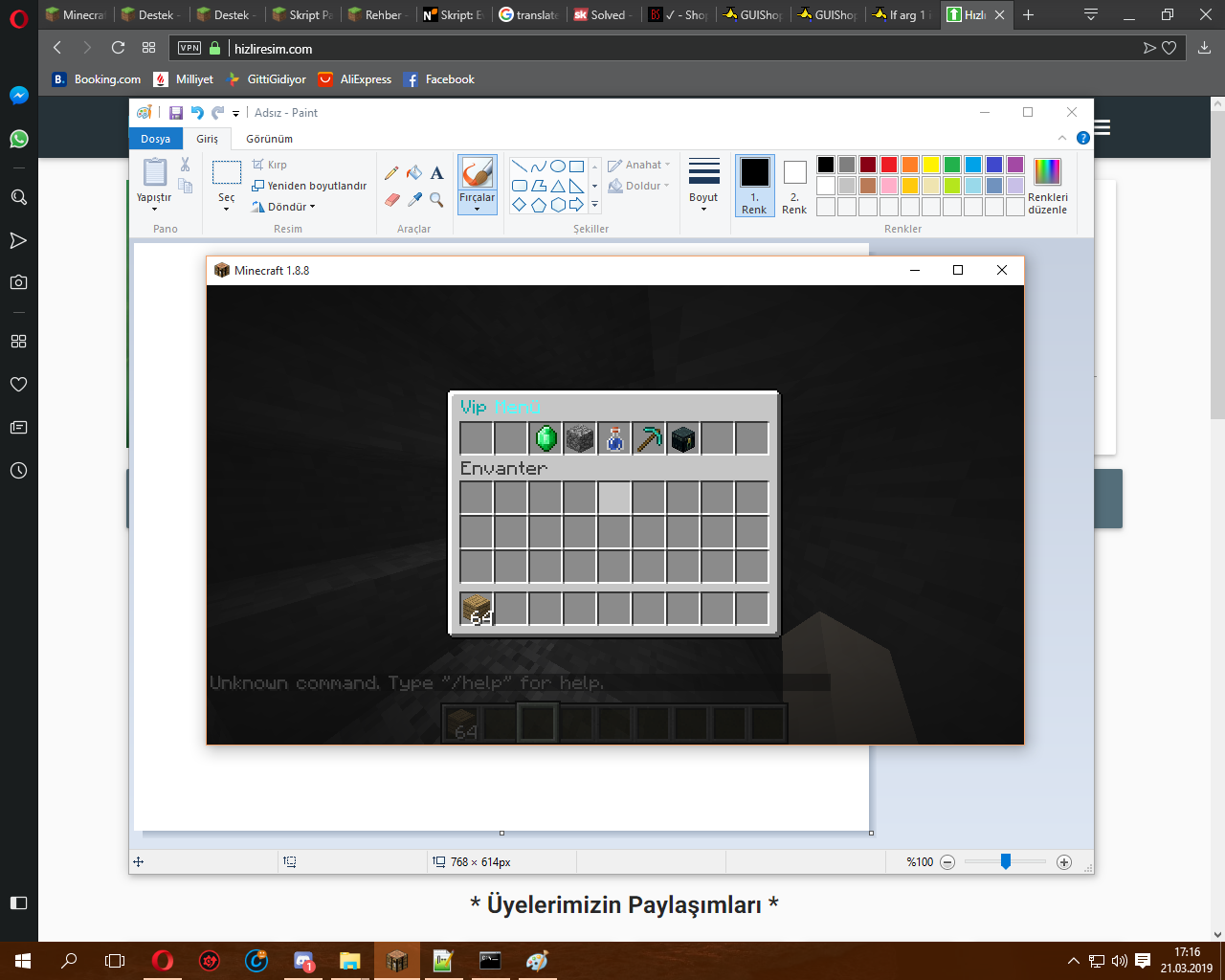Image resolution: width=1225 pixels, height=980 pixels.
Task: Click the Opera sidebar search icon
Action: pos(18,197)
